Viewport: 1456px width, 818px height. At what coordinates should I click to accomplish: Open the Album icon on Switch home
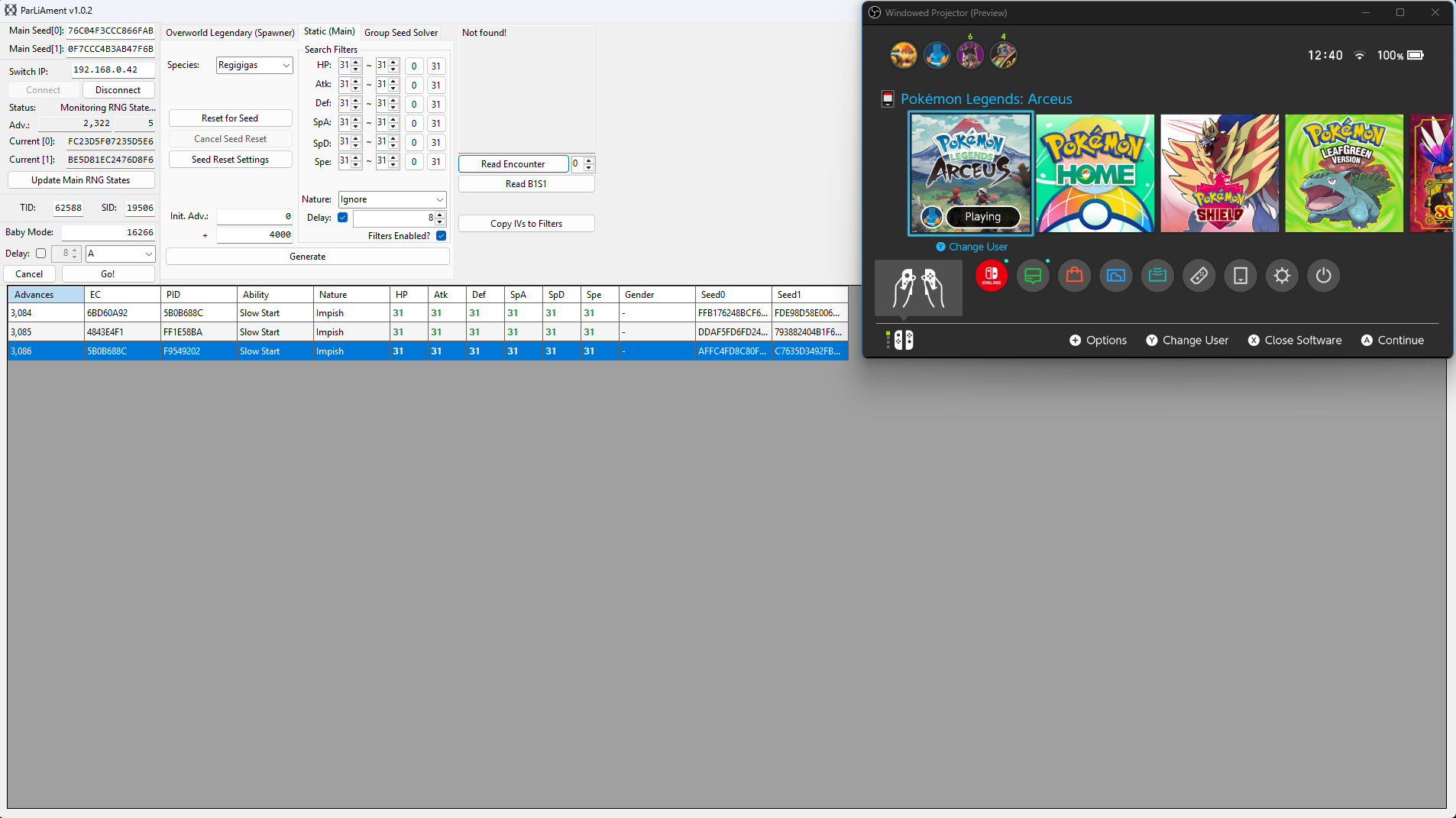coord(1116,276)
